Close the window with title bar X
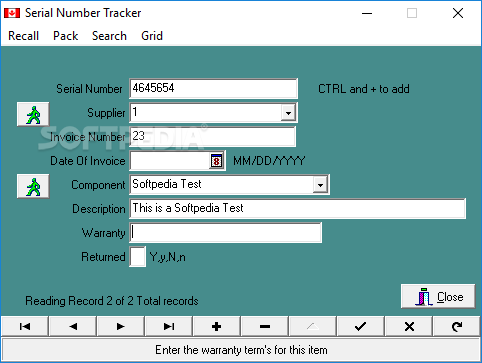This screenshot has width=482, height=363. (x=458, y=13)
